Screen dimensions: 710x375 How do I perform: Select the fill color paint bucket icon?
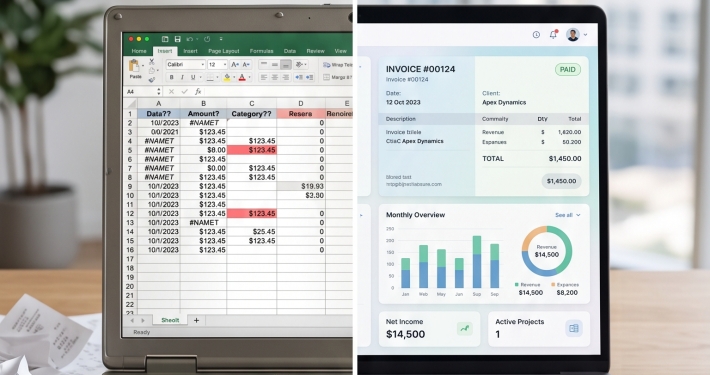coord(227,77)
